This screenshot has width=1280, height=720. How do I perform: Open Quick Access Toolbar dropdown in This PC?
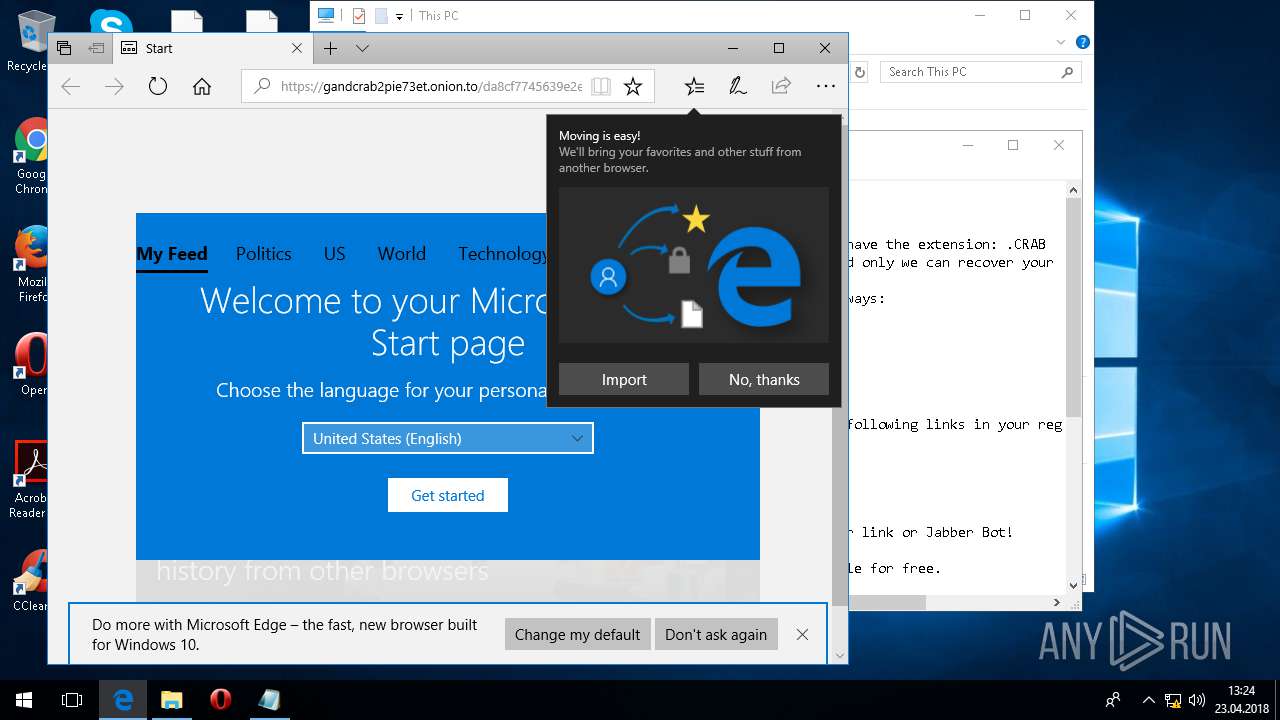click(x=399, y=16)
